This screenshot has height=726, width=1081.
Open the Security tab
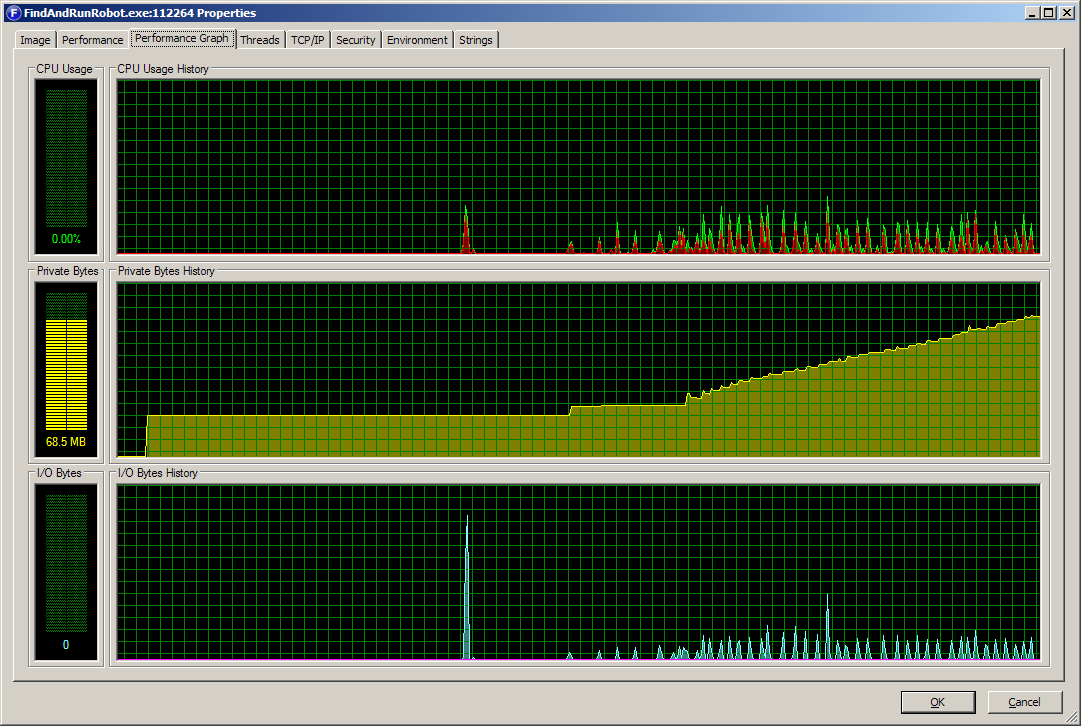click(x=355, y=40)
